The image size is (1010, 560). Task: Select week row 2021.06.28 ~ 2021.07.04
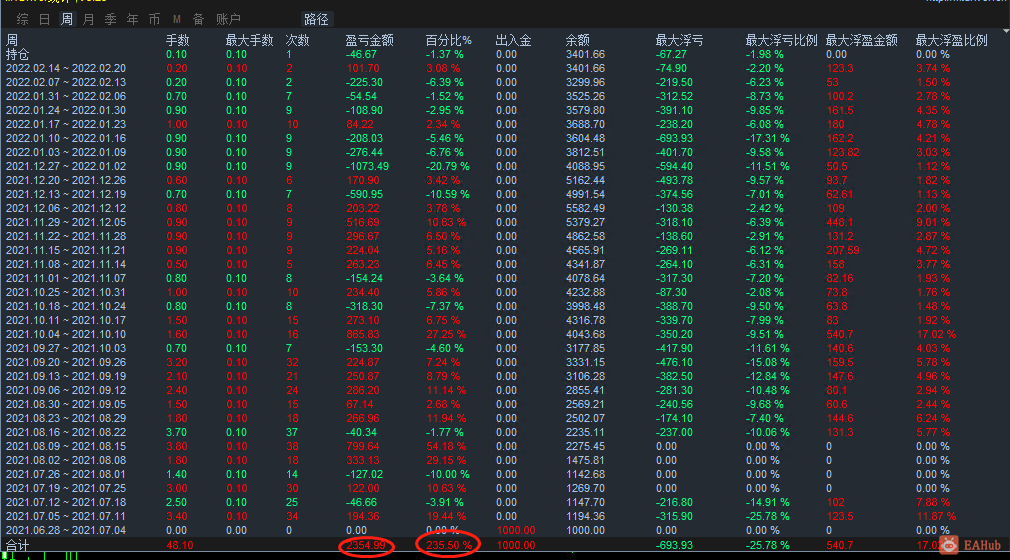click(x=505, y=530)
